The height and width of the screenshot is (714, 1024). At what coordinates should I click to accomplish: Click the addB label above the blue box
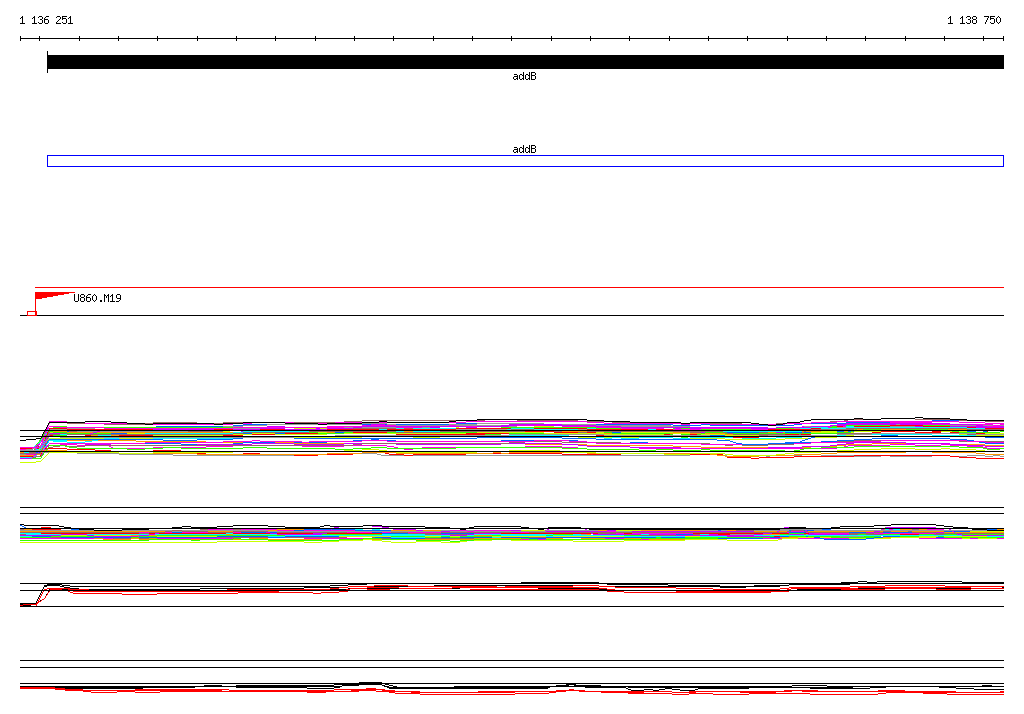click(524, 150)
